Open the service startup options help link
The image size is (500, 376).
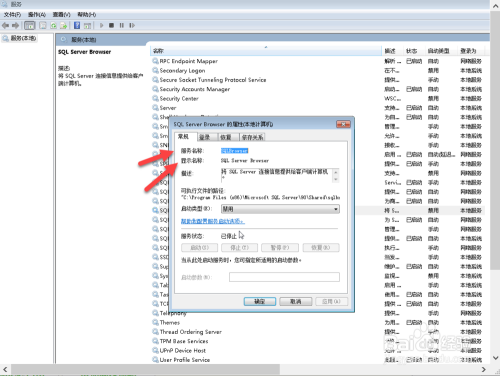pos(213,221)
